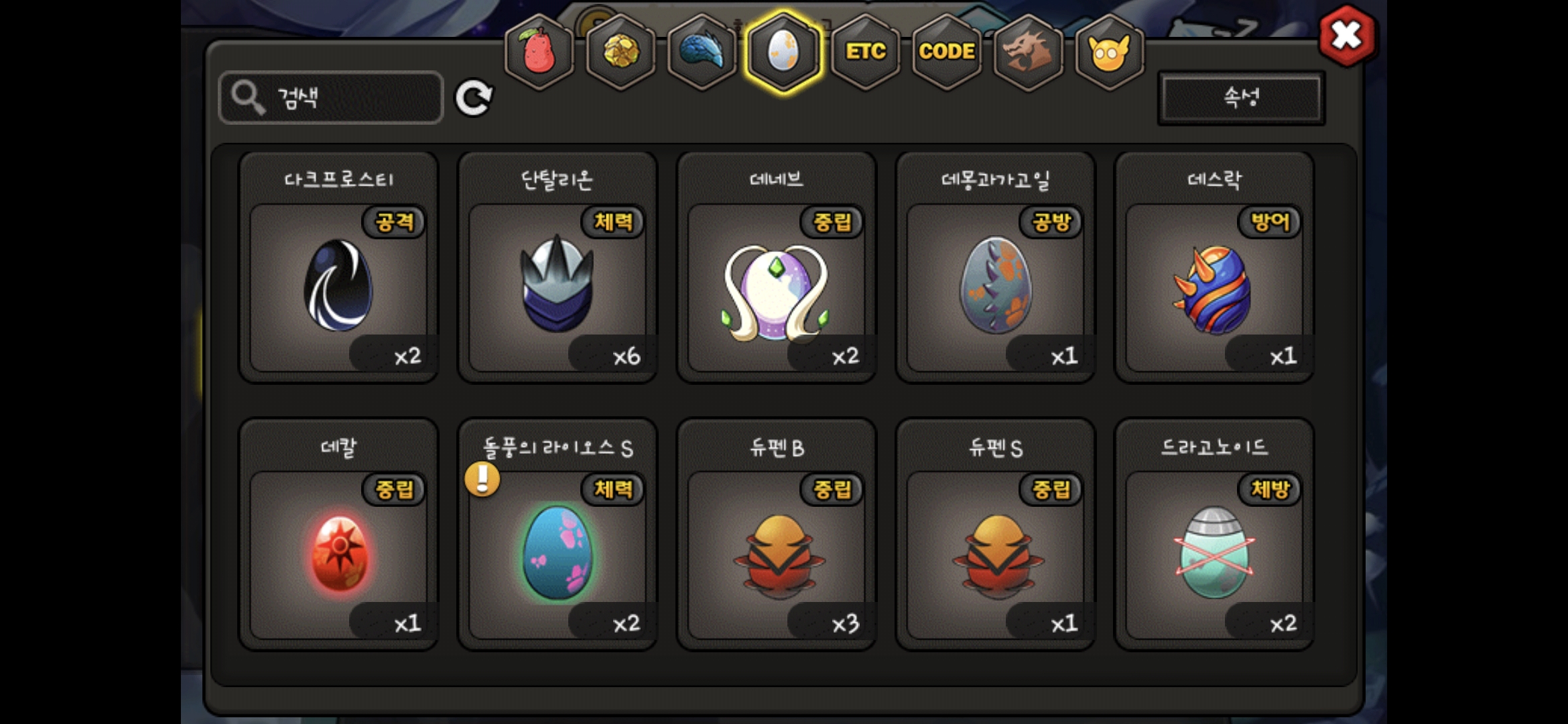Pick the 데스락 defense egg
Viewport: 1568px width, 724px height.
click(x=1214, y=267)
